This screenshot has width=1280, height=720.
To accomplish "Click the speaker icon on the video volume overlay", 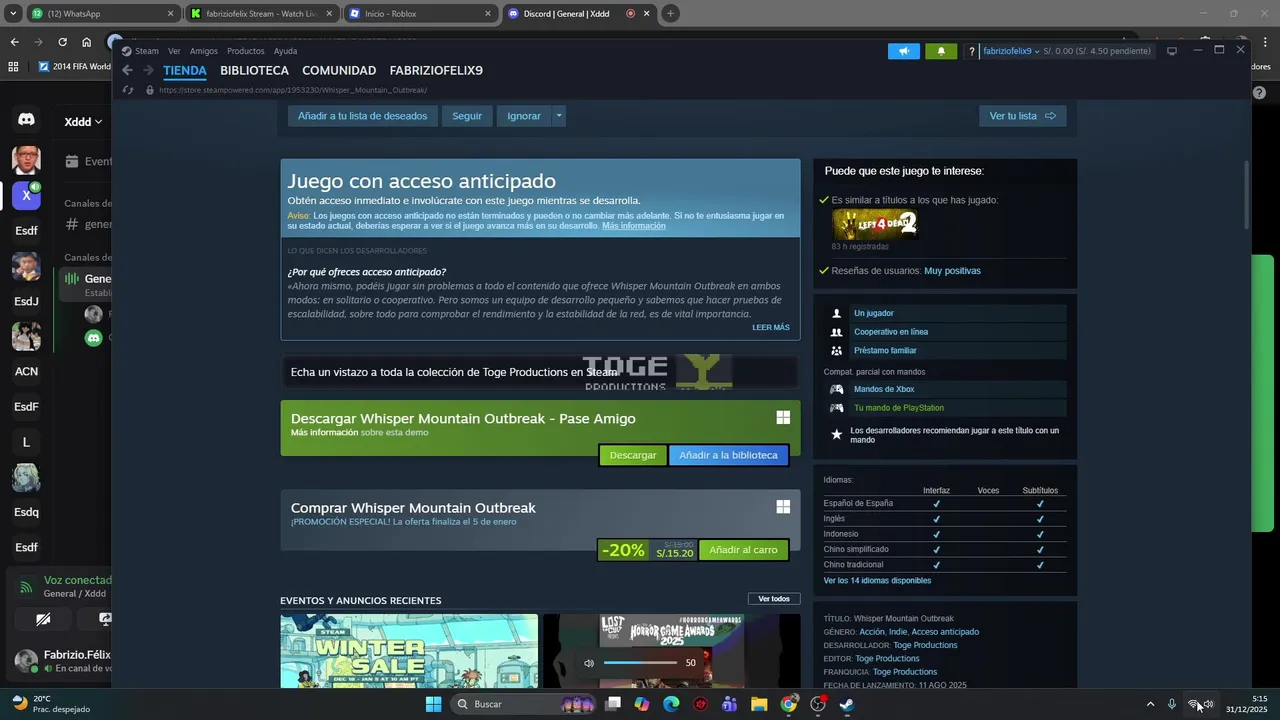I will (x=589, y=663).
